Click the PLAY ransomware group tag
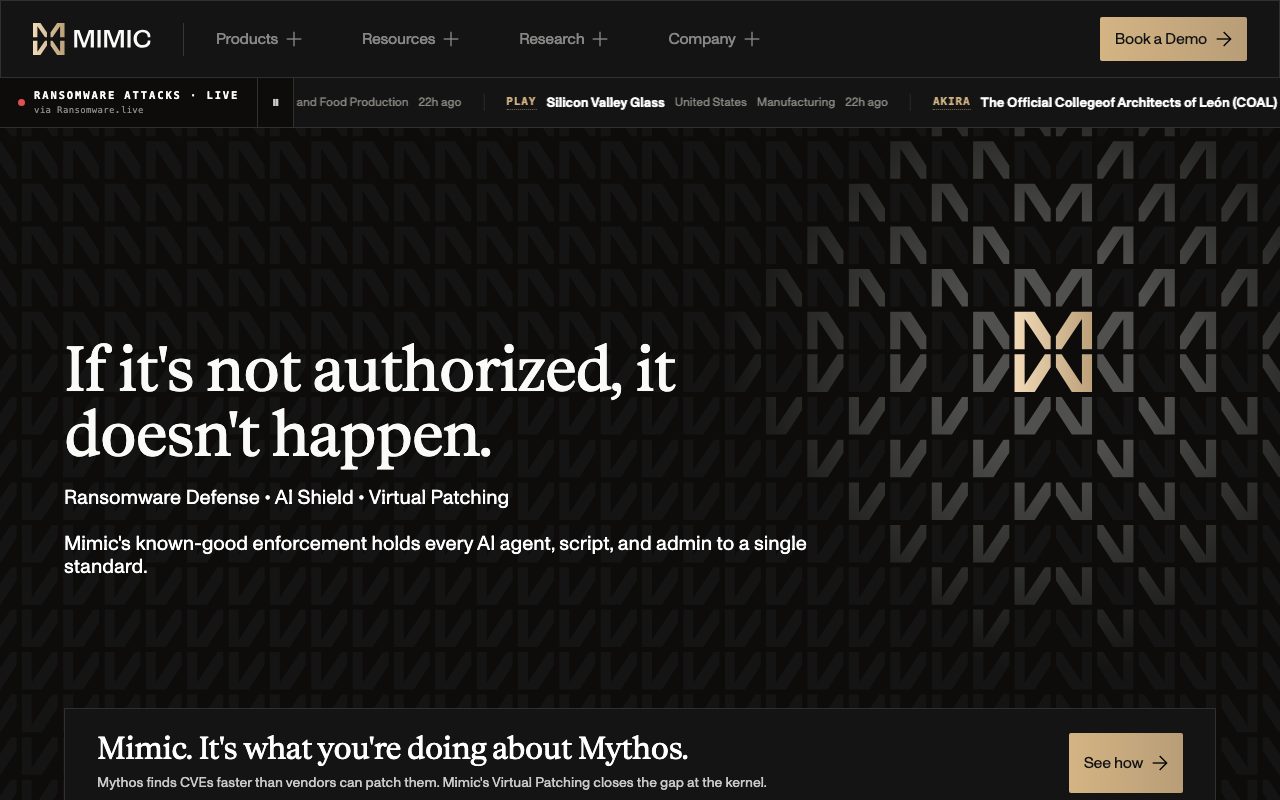This screenshot has height=800, width=1280. (521, 102)
